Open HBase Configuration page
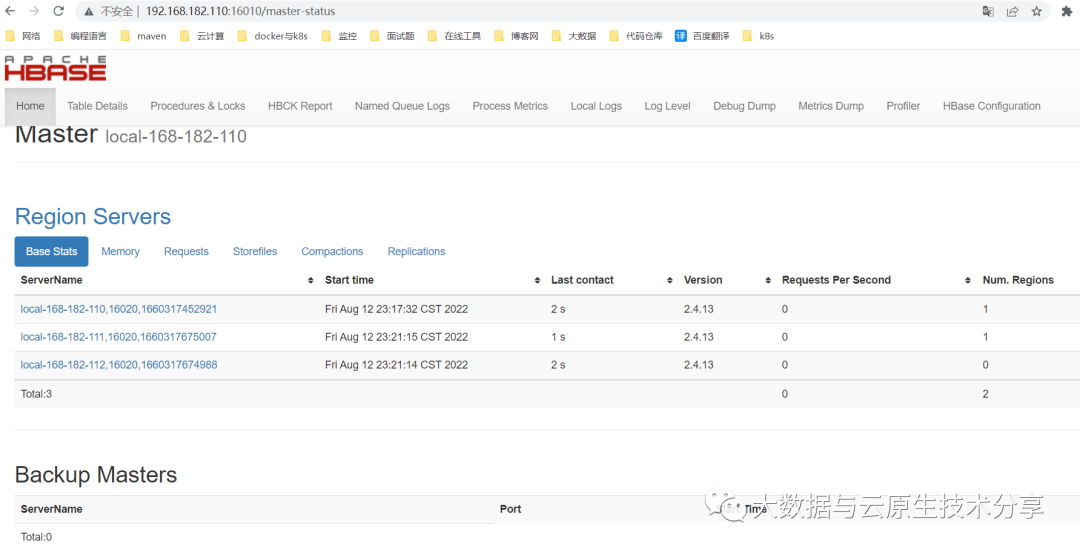The height and width of the screenshot is (554, 1080). point(992,106)
